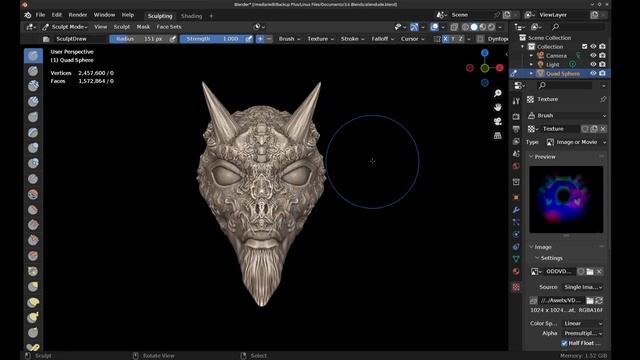
Task: Select the Inflate brush tool
Action: click(x=33, y=148)
